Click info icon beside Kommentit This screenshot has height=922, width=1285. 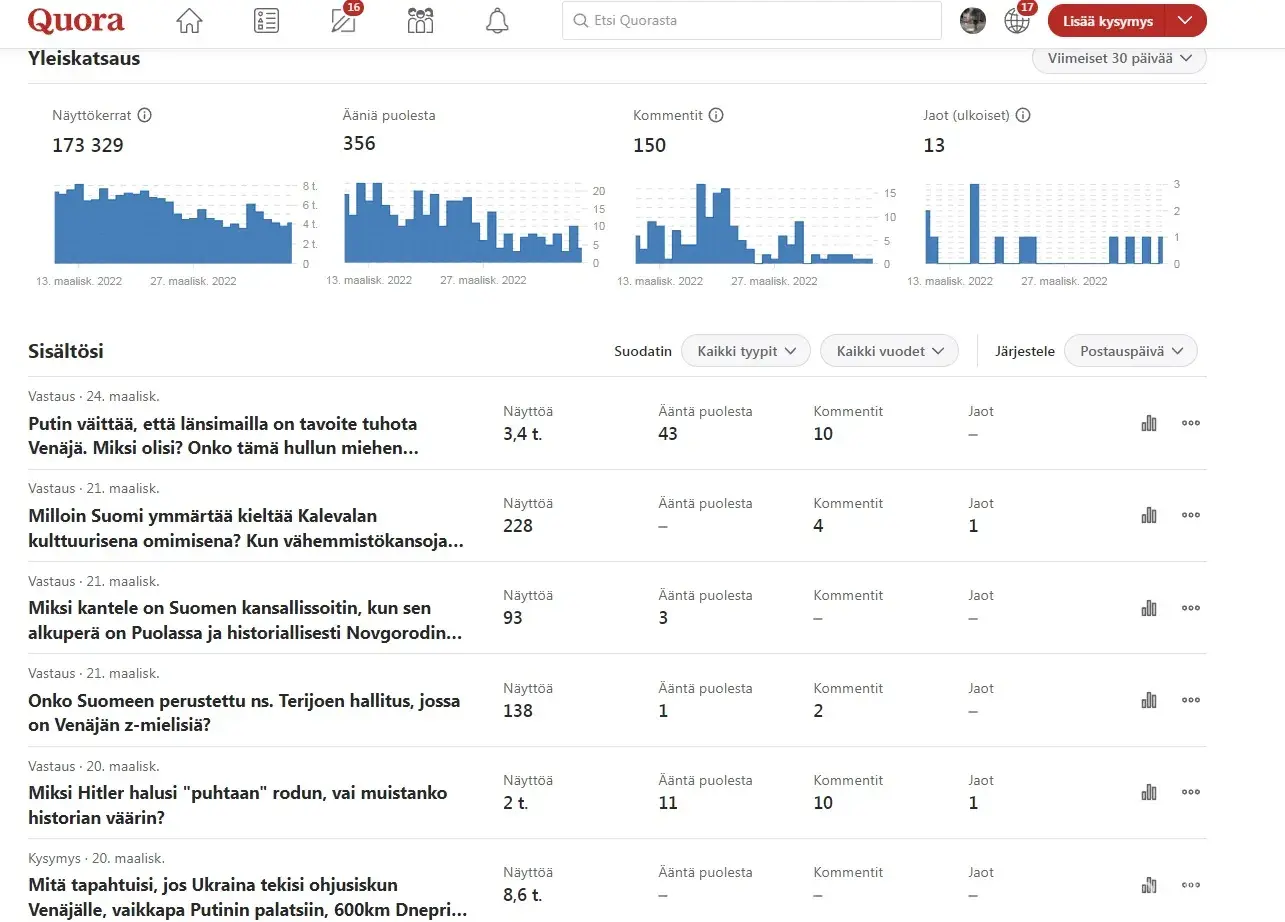716,115
